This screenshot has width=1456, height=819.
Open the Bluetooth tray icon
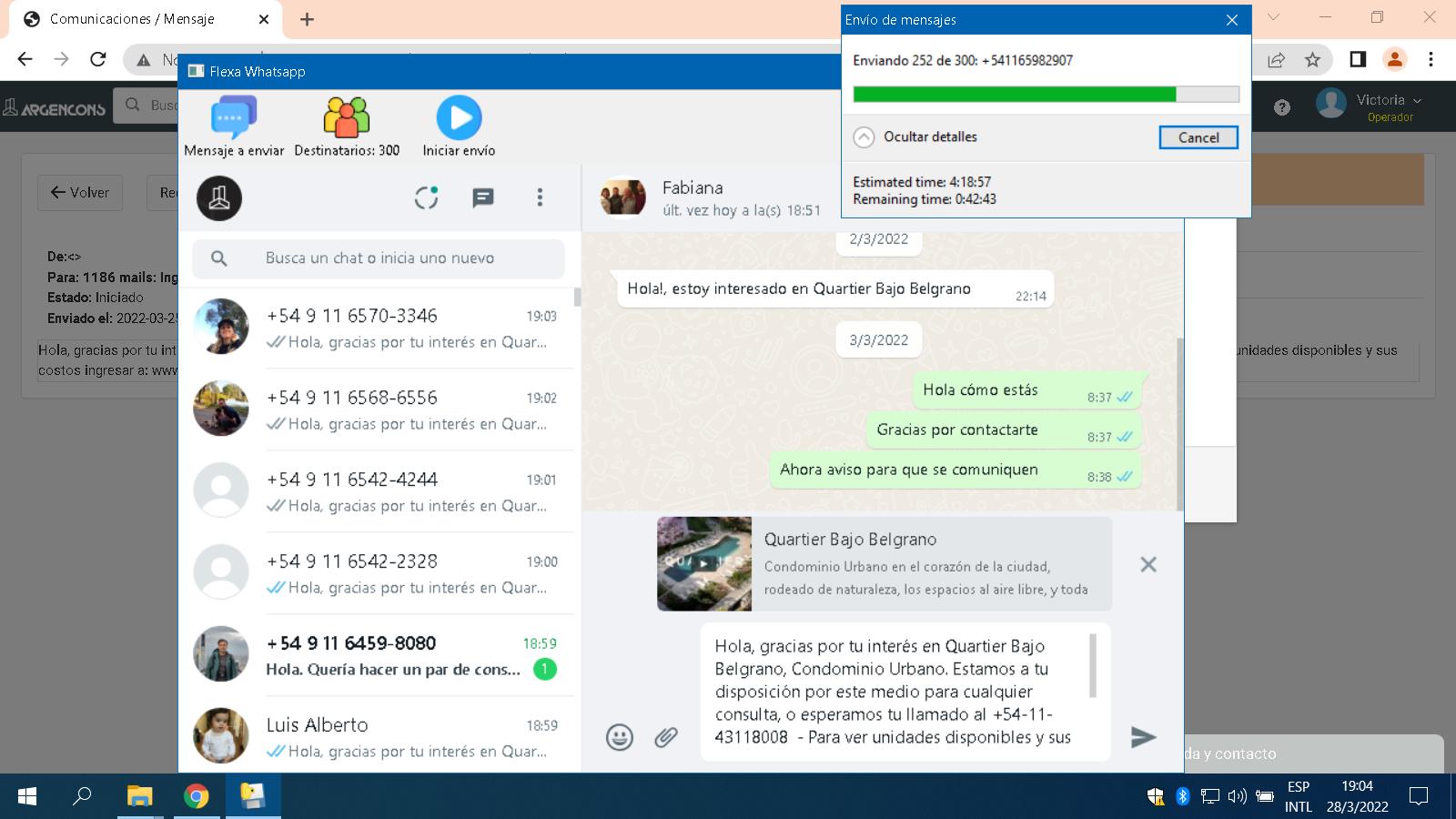(x=1182, y=796)
